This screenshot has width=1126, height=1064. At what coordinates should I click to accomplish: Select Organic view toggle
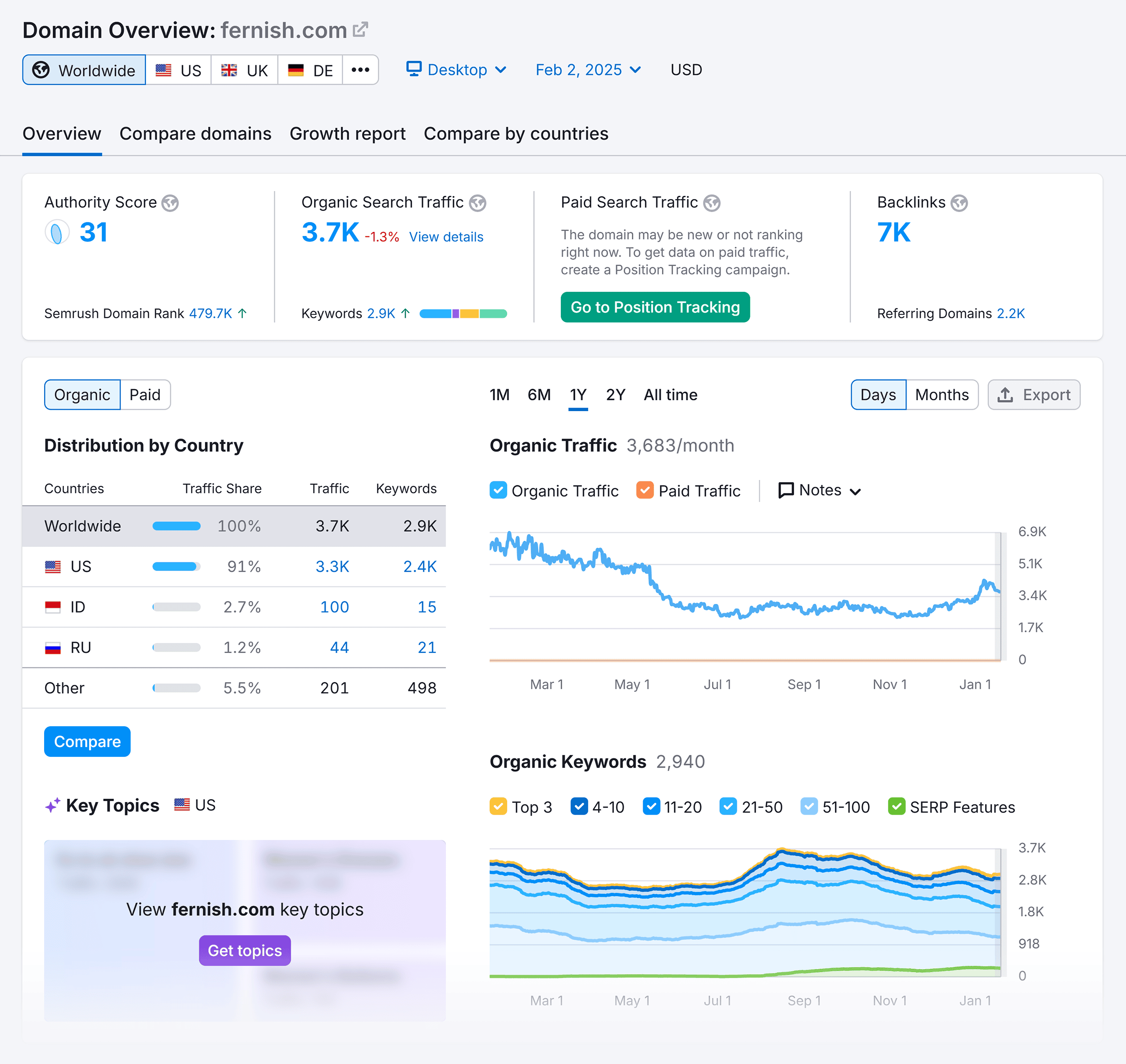(x=82, y=395)
